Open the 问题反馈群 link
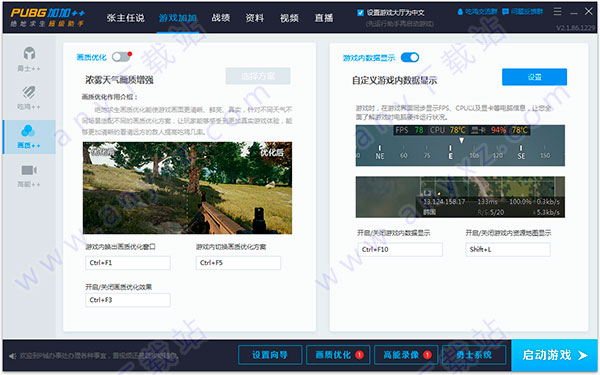Viewport: 600px width, 375px height. (x=527, y=12)
